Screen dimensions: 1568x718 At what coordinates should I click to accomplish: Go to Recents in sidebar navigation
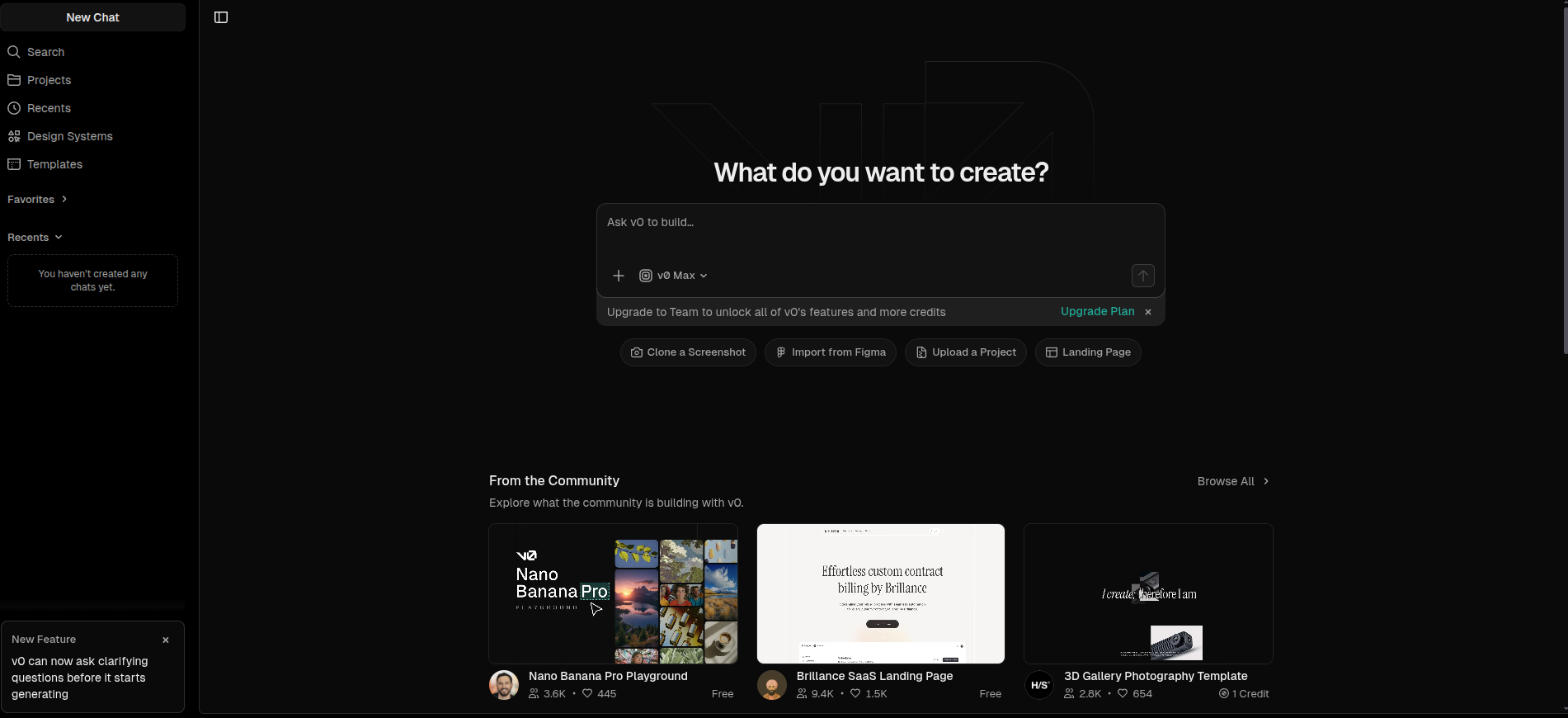coord(49,108)
